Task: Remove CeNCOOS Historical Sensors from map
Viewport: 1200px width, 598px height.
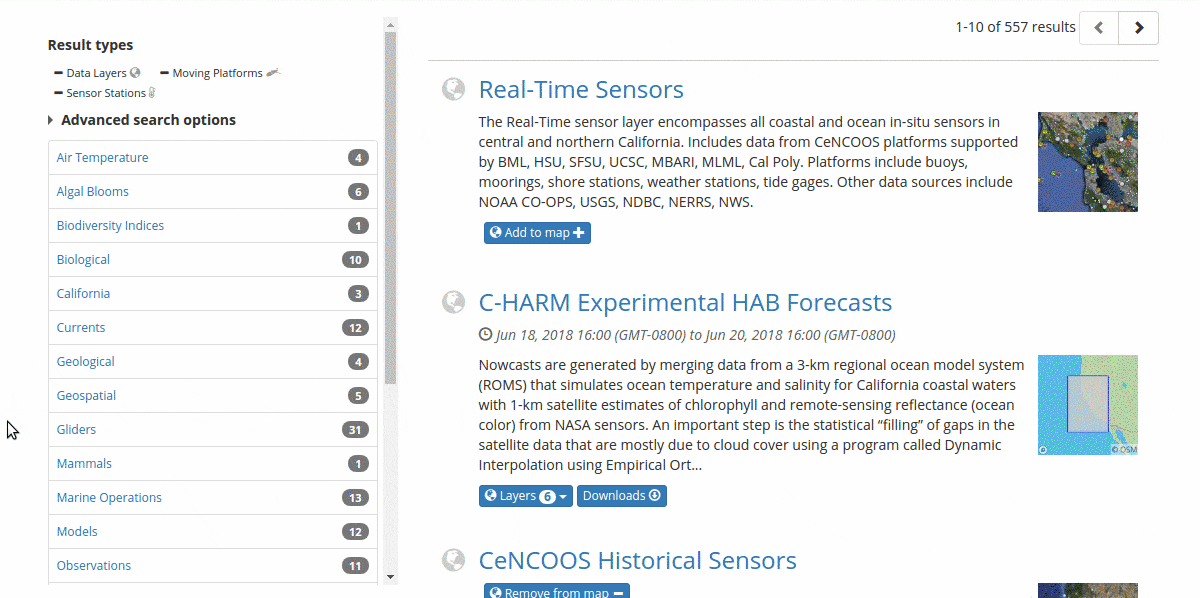Action: click(557, 592)
